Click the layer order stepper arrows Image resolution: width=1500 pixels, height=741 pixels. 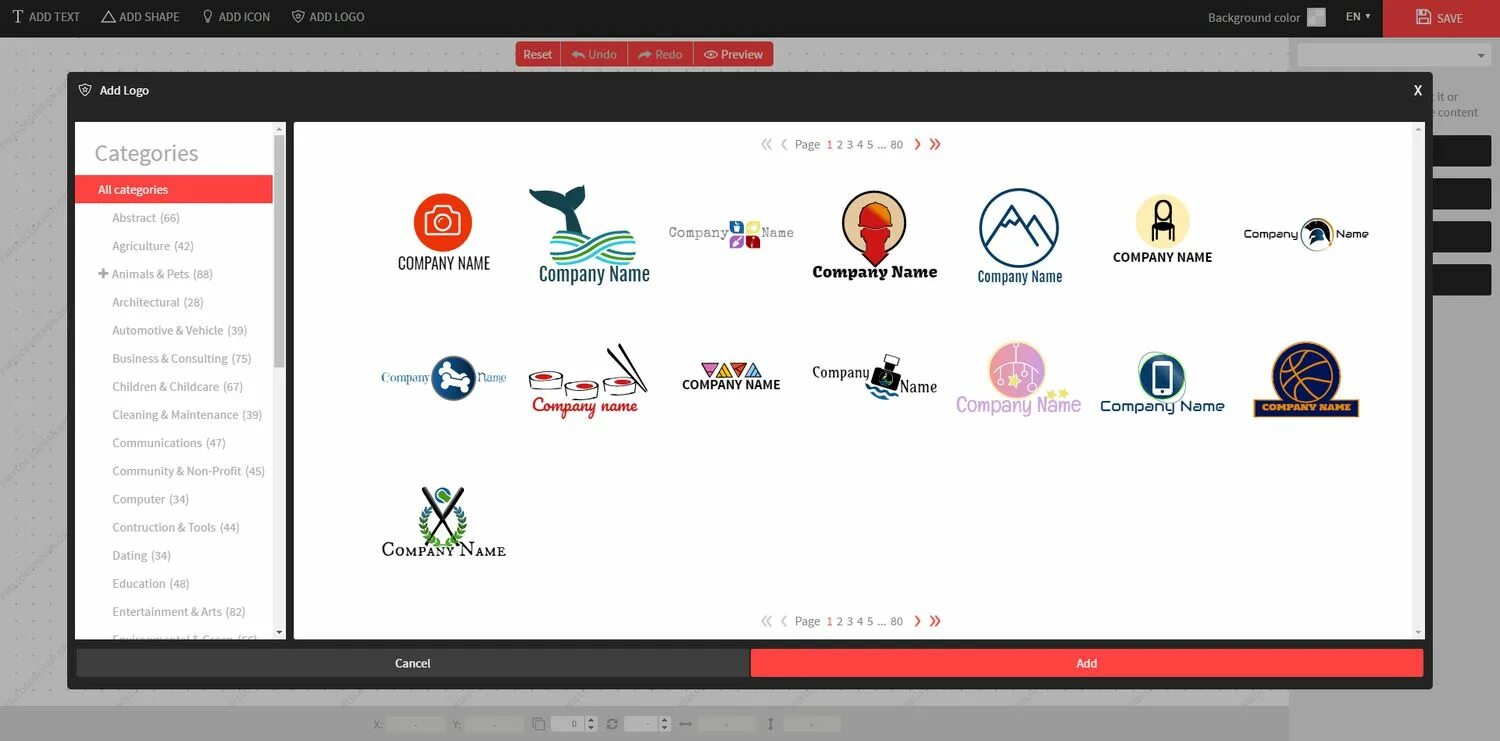(591, 723)
